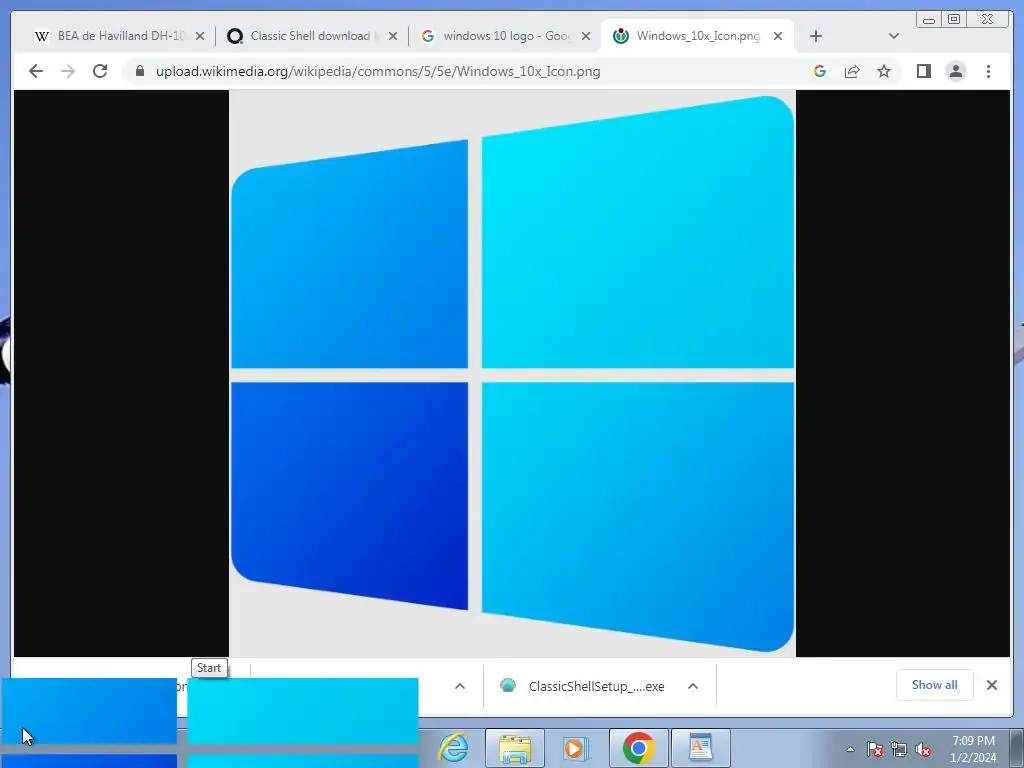This screenshot has width=1024, height=768.
Task: Click the address bar URL
Action: point(378,71)
